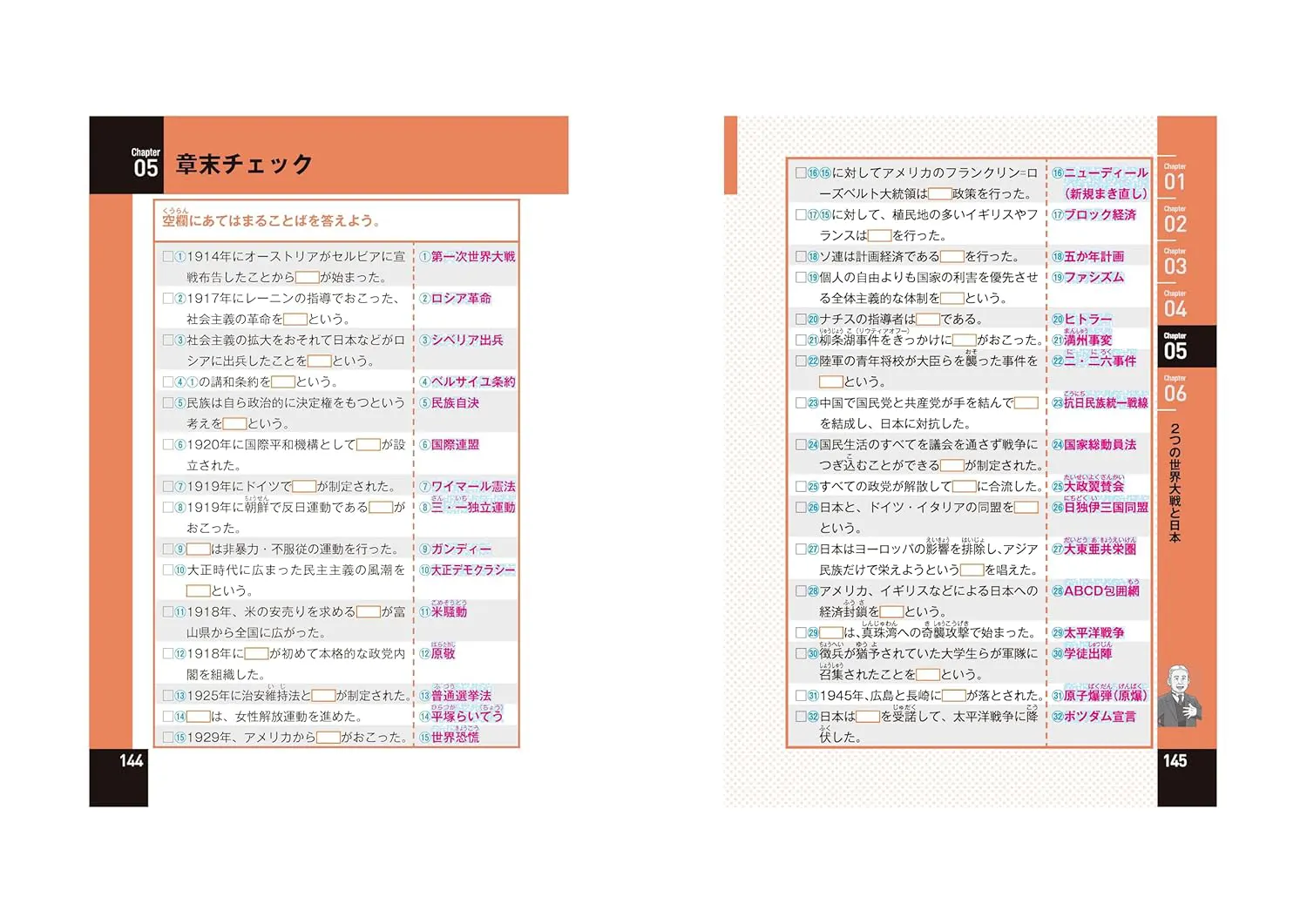Tick the checkbox for question ① about 1914年
Screen dimensions: 1307x924
pyautogui.click(x=168, y=257)
